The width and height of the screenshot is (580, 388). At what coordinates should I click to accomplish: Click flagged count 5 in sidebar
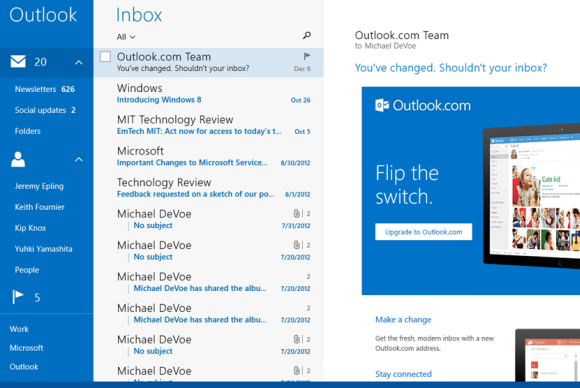point(37,297)
